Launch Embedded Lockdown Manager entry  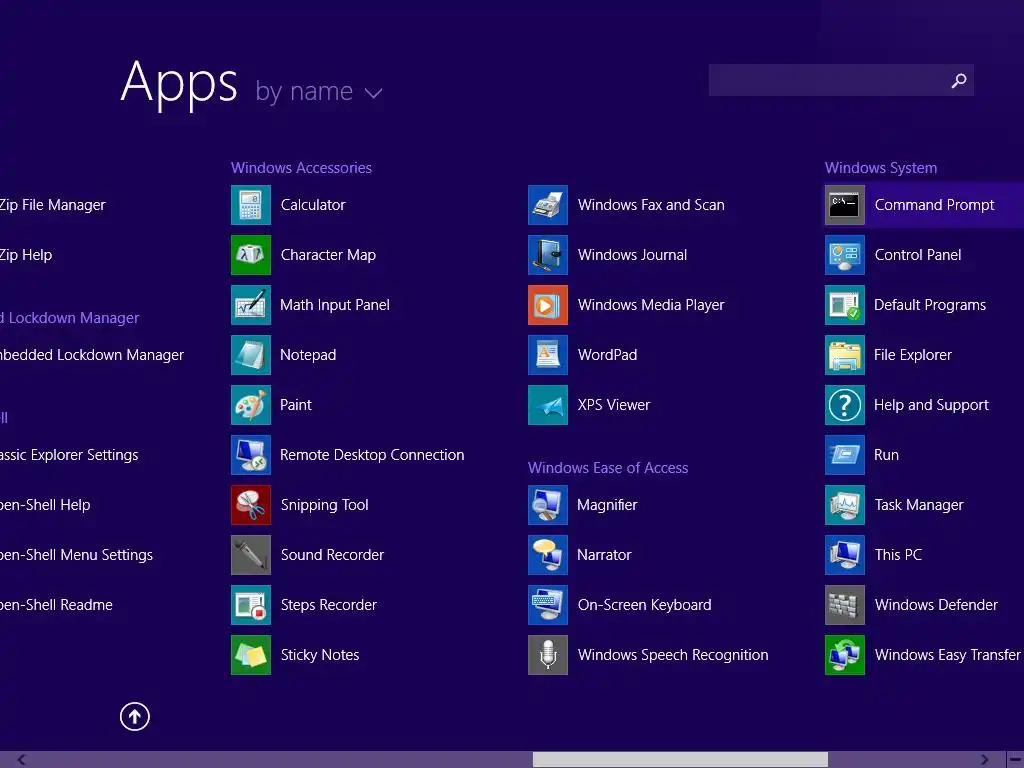point(92,355)
